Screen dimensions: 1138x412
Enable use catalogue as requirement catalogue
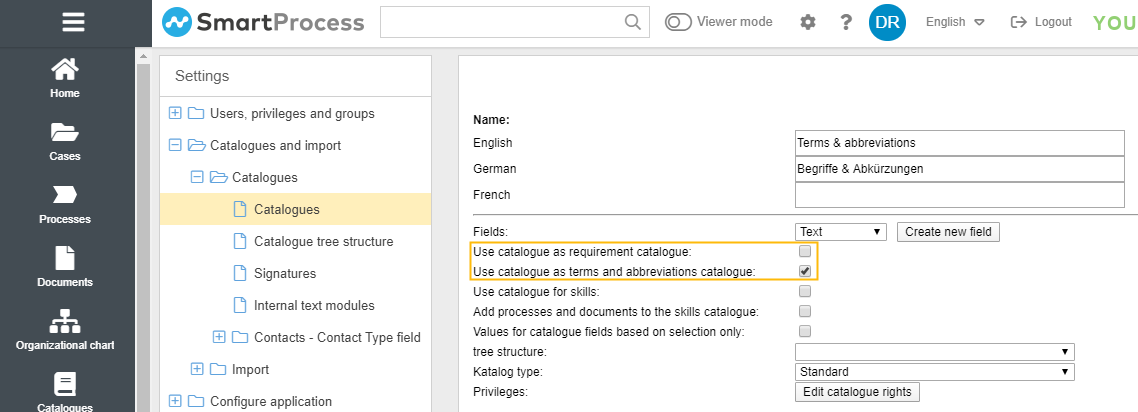(805, 252)
